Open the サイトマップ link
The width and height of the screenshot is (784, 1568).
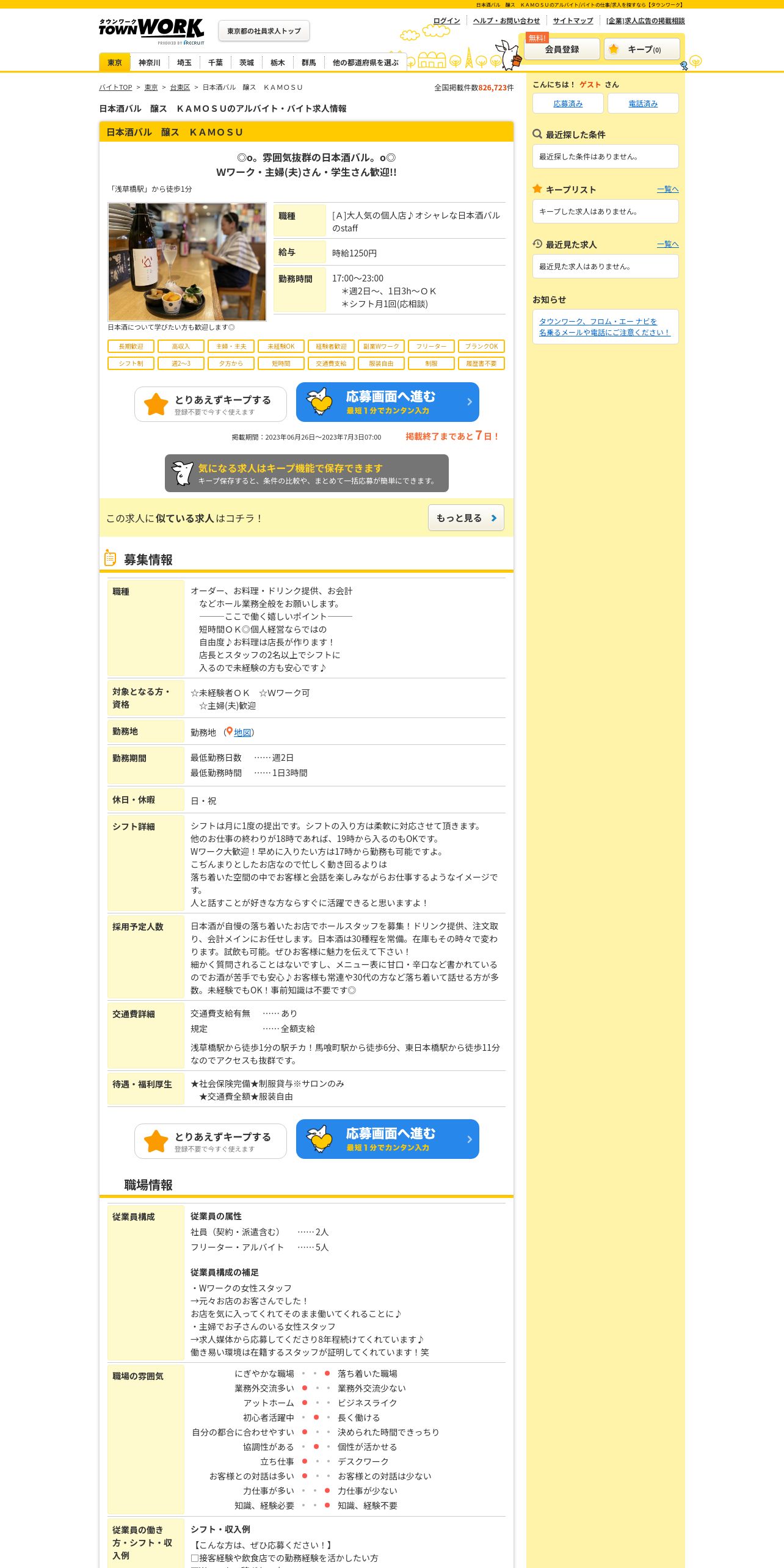[573, 21]
